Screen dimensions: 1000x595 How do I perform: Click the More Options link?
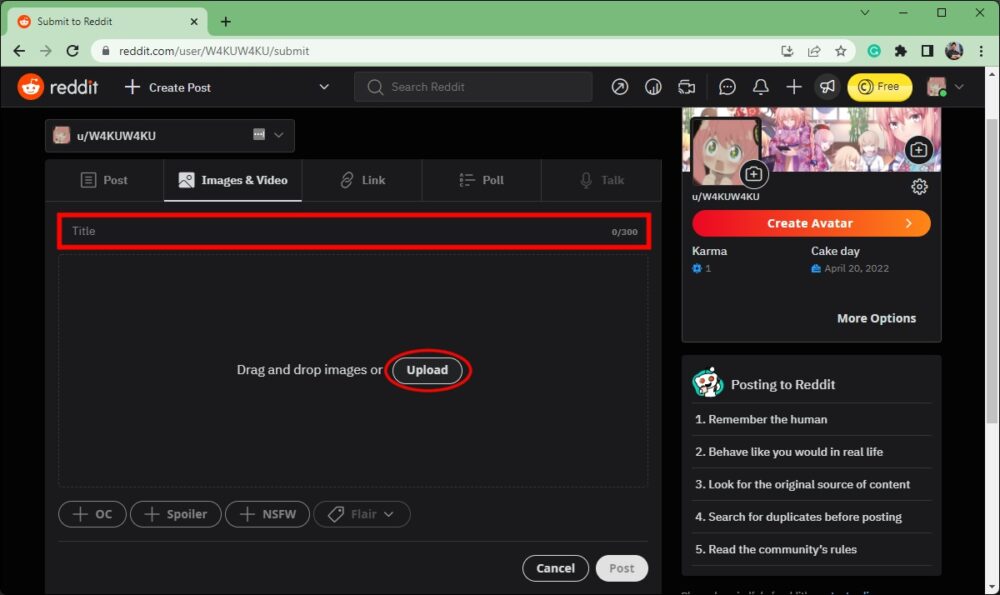click(876, 318)
